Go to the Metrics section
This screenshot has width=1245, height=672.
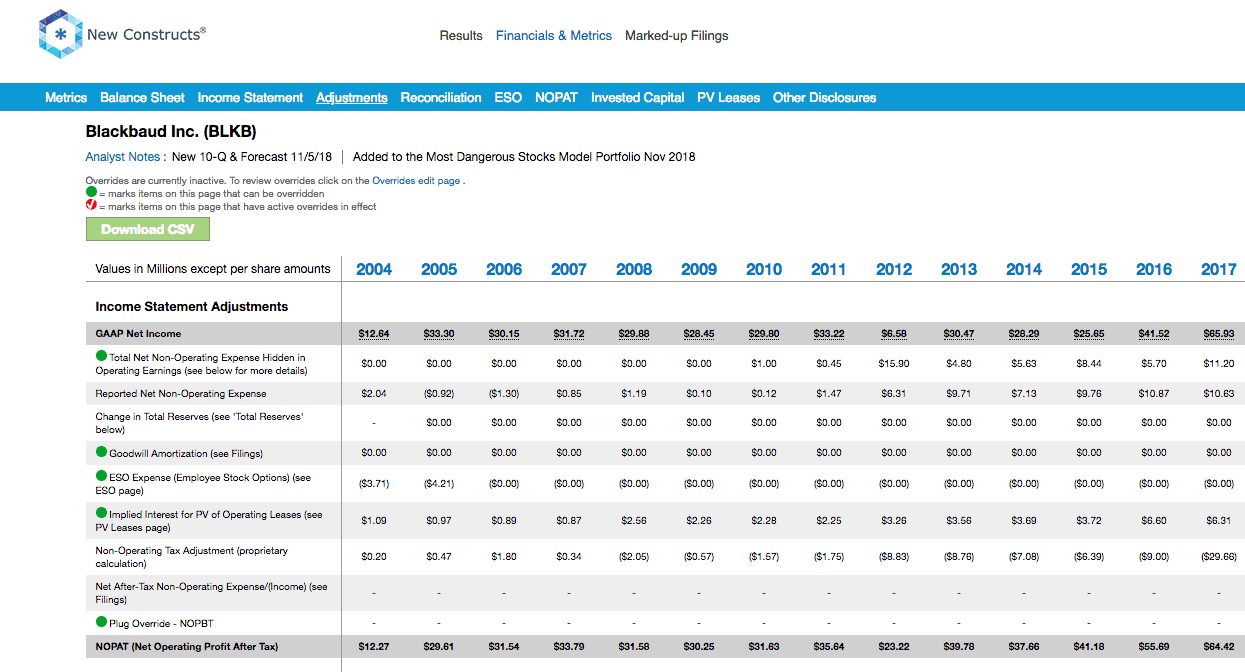(x=66, y=98)
